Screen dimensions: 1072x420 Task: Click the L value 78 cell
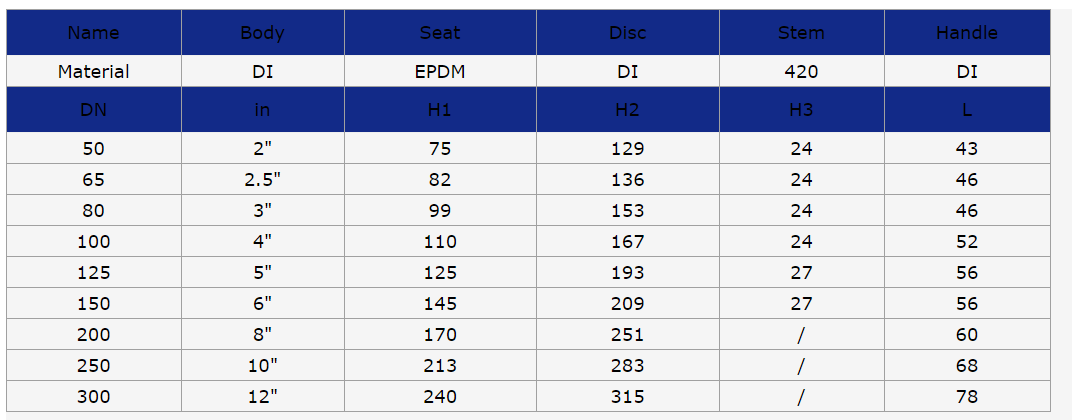tap(967, 396)
